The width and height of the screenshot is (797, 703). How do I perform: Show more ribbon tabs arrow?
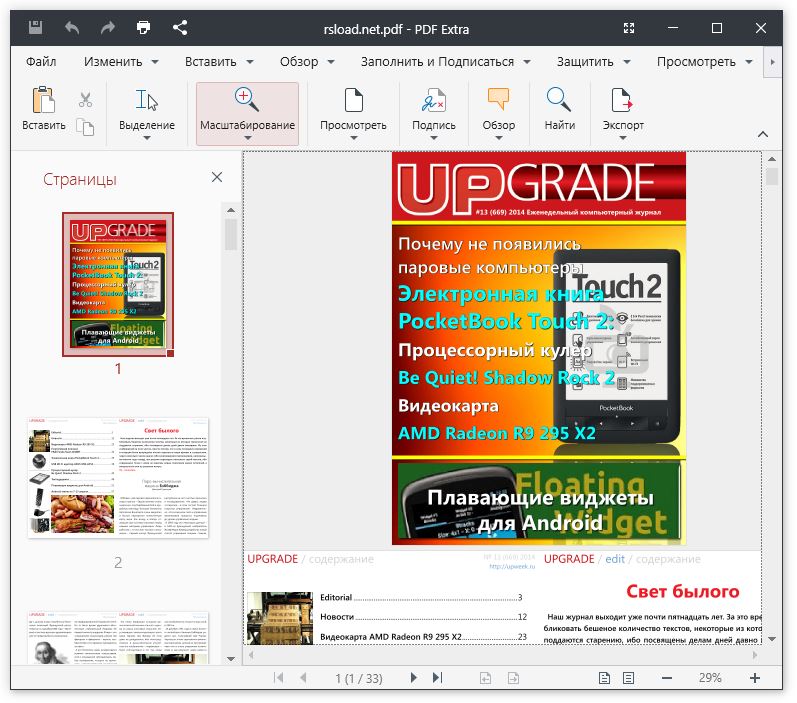[x=773, y=62]
